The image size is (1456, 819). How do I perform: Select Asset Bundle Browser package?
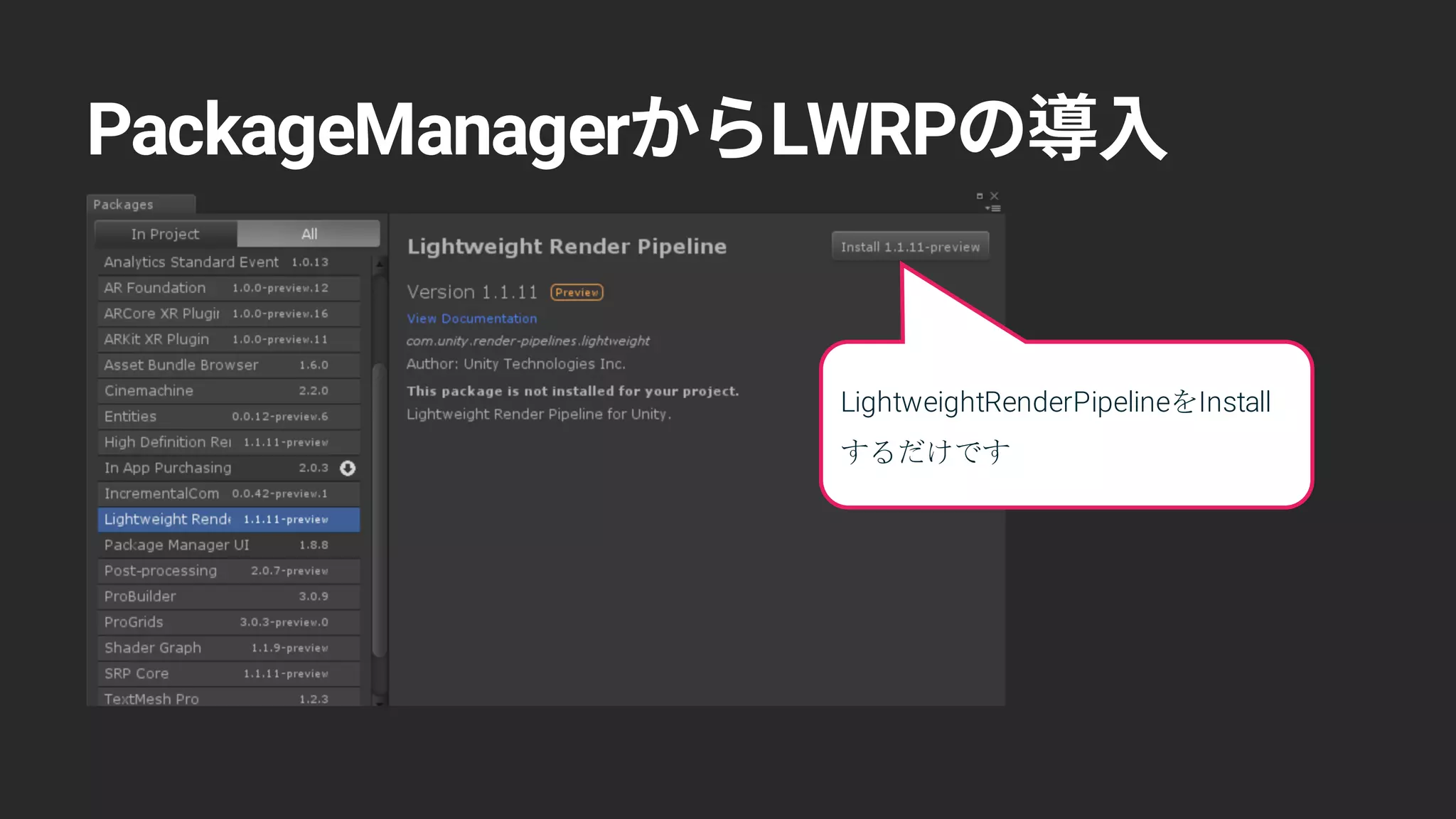click(228, 365)
